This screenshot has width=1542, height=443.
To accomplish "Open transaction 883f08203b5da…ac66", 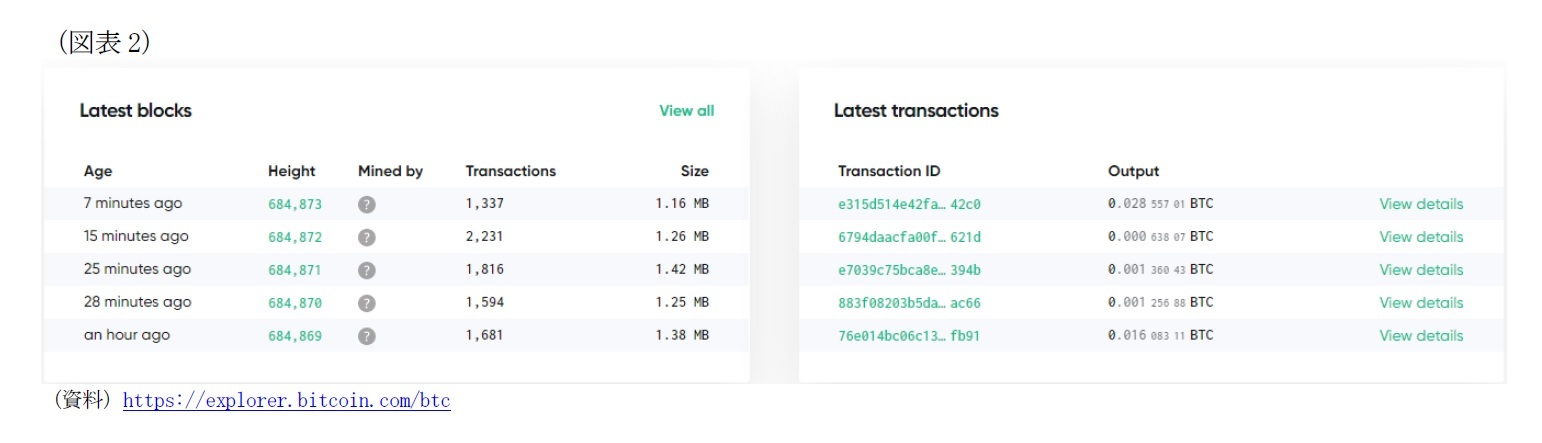I will [x=909, y=303].
